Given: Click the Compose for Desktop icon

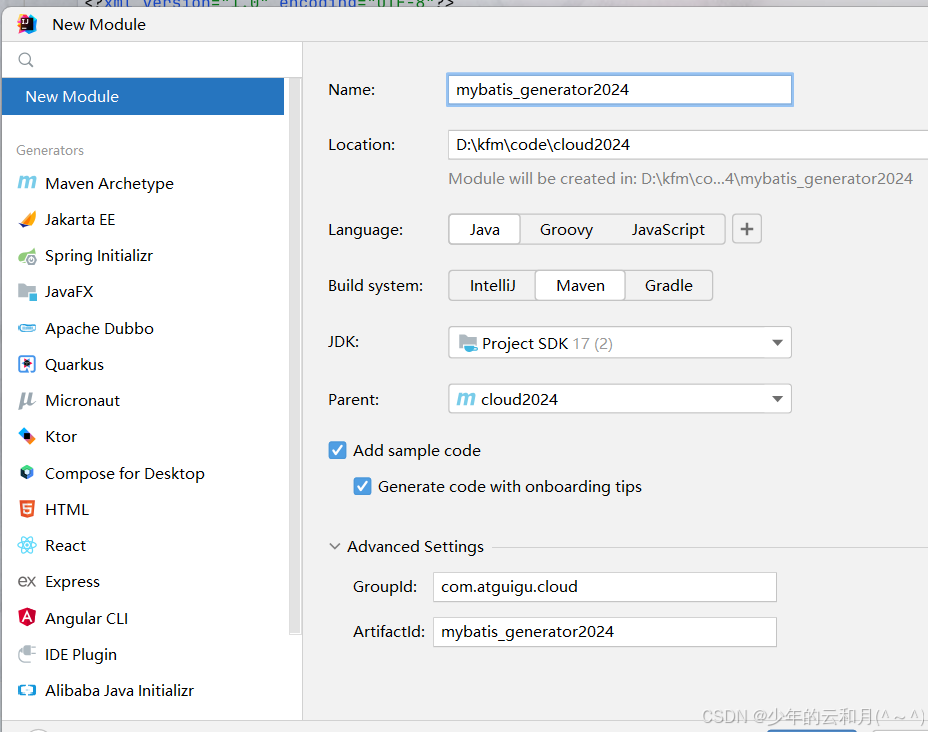Looking at the screenshot, I should [27, 472].
